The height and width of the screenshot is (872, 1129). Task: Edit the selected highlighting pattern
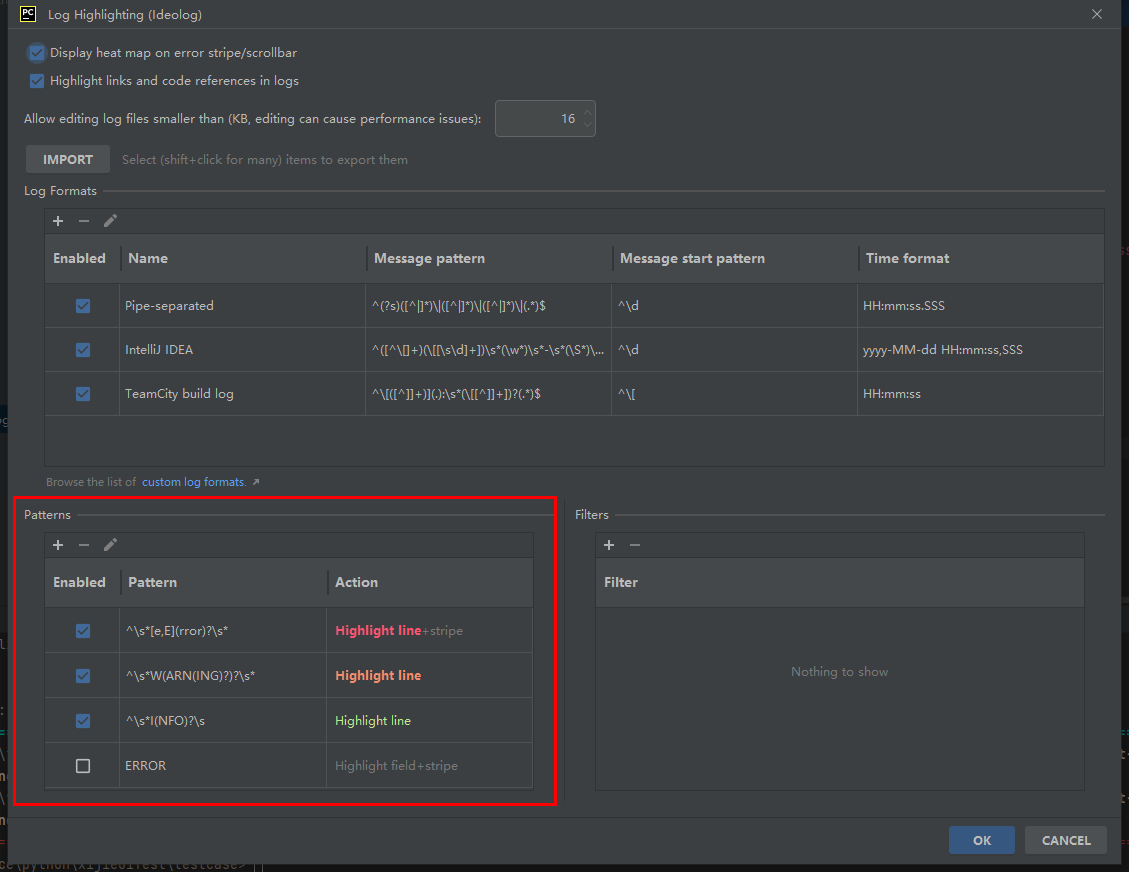pyautogui.click(x=110, y=545)
